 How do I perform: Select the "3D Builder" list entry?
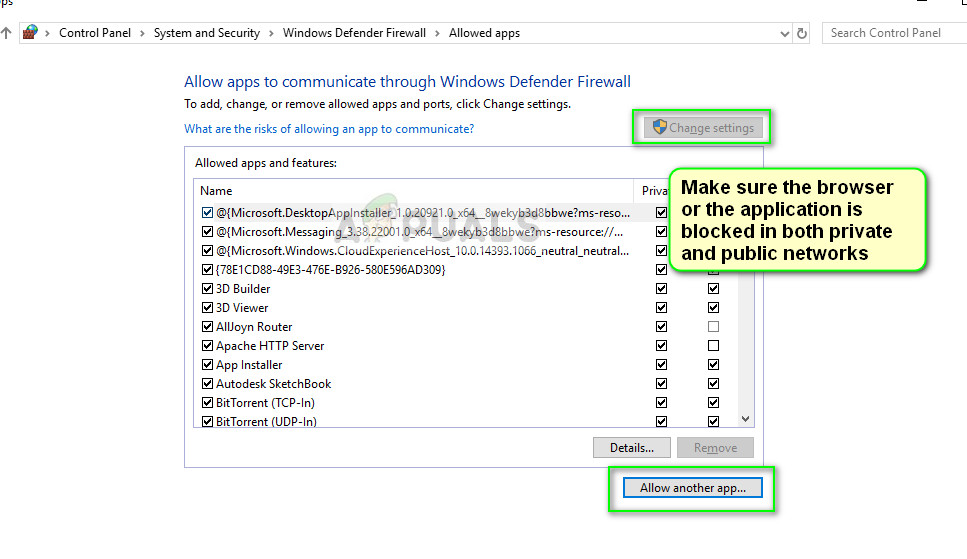[243, 289]
